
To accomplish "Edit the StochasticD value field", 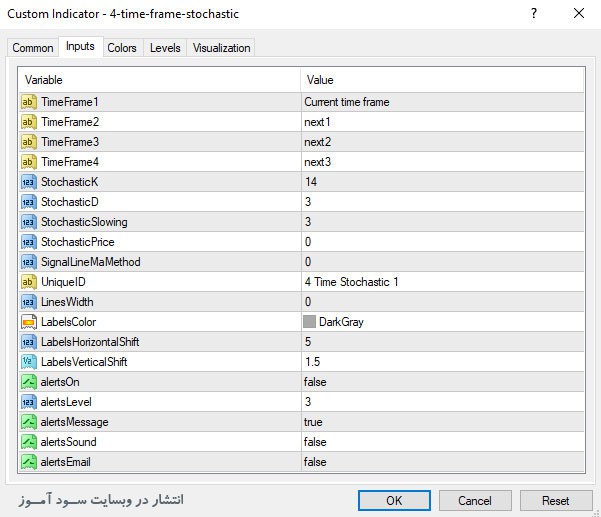I will [441, 202].
